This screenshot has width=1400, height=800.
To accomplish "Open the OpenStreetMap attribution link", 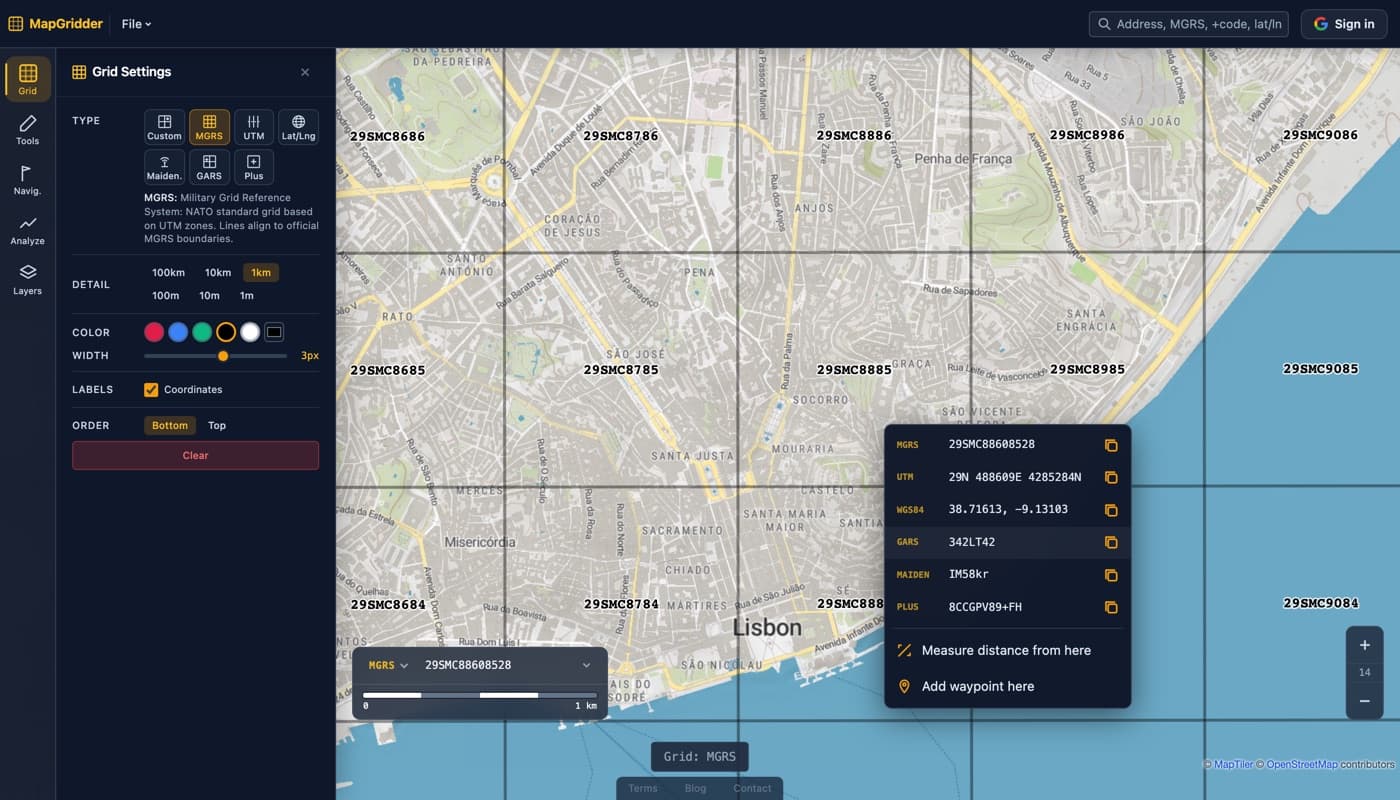I will pos(1302,764).
